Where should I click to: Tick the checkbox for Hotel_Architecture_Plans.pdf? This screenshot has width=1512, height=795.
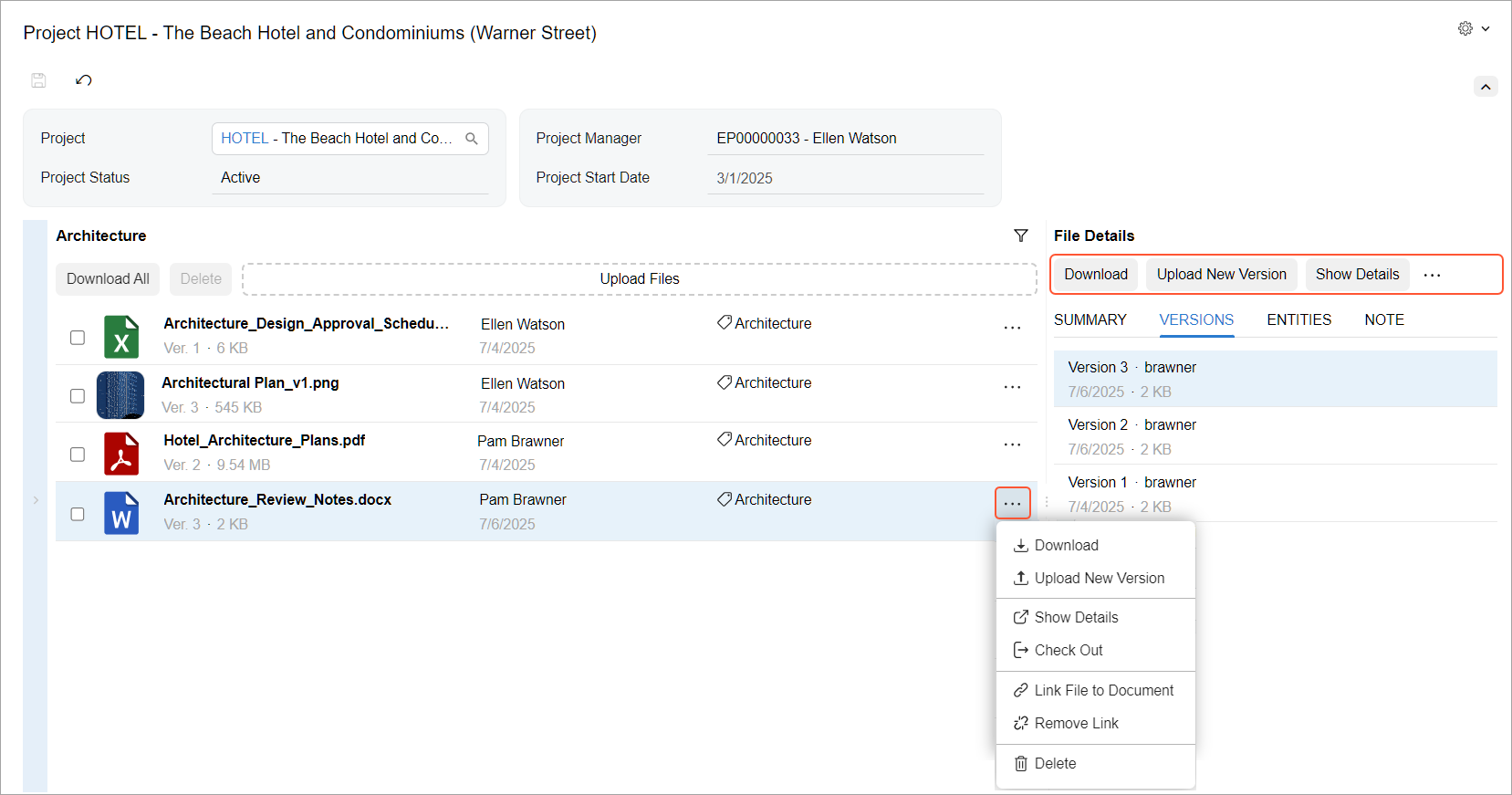78,455
